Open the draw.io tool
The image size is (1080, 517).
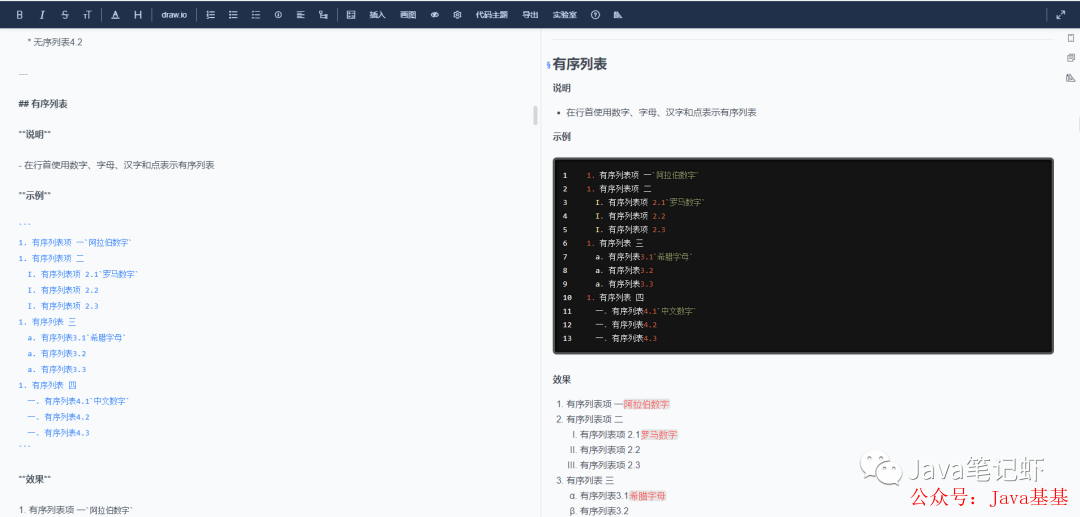[x=174, y=14]
